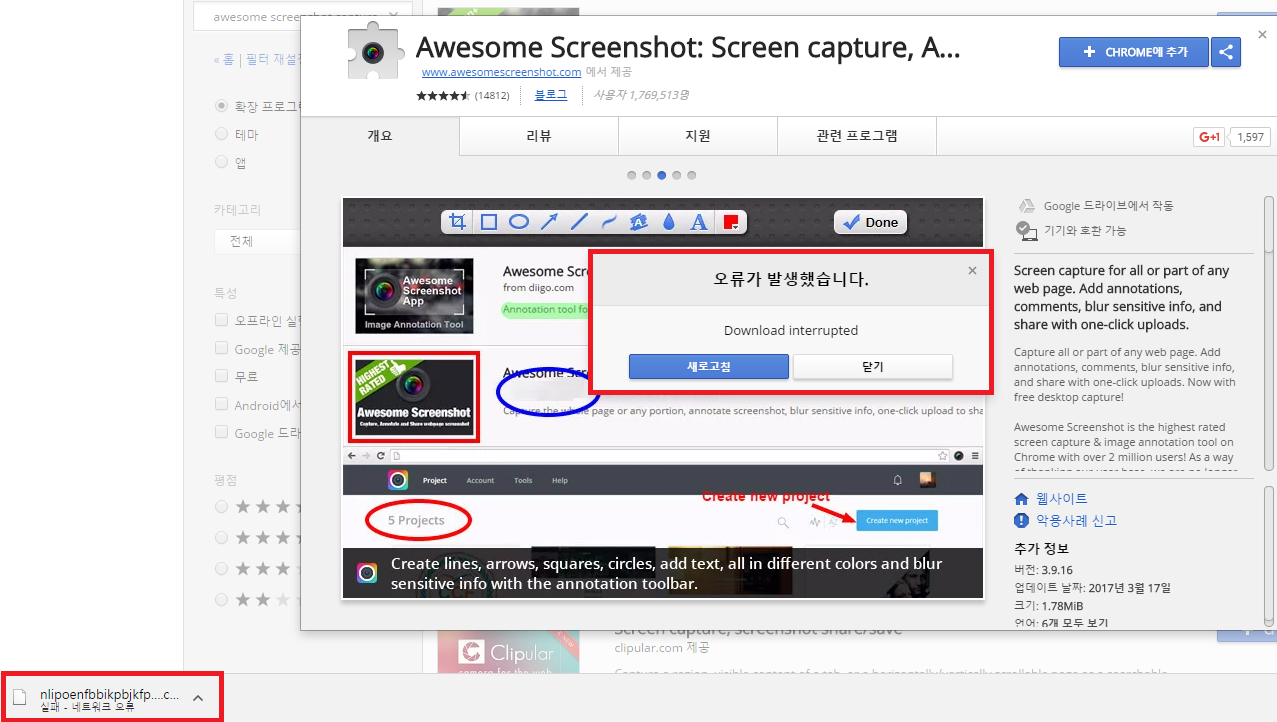Open the 블로그 link
The width and height of the screenshot is (1277, 722).
pyautogui.click(x=551, y=95)
